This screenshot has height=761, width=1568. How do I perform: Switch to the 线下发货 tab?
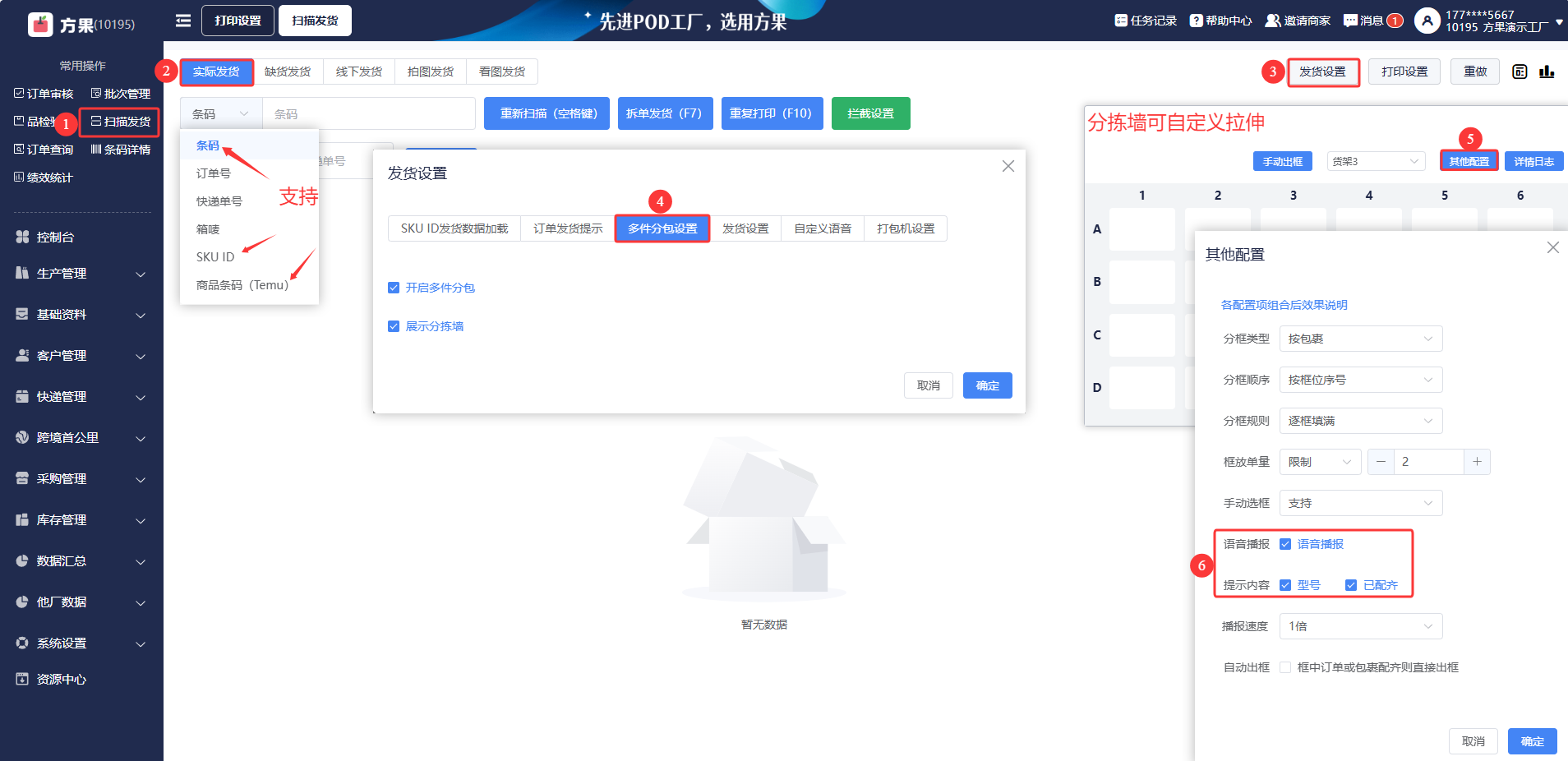pyautogui.click(x=359, y=71)
